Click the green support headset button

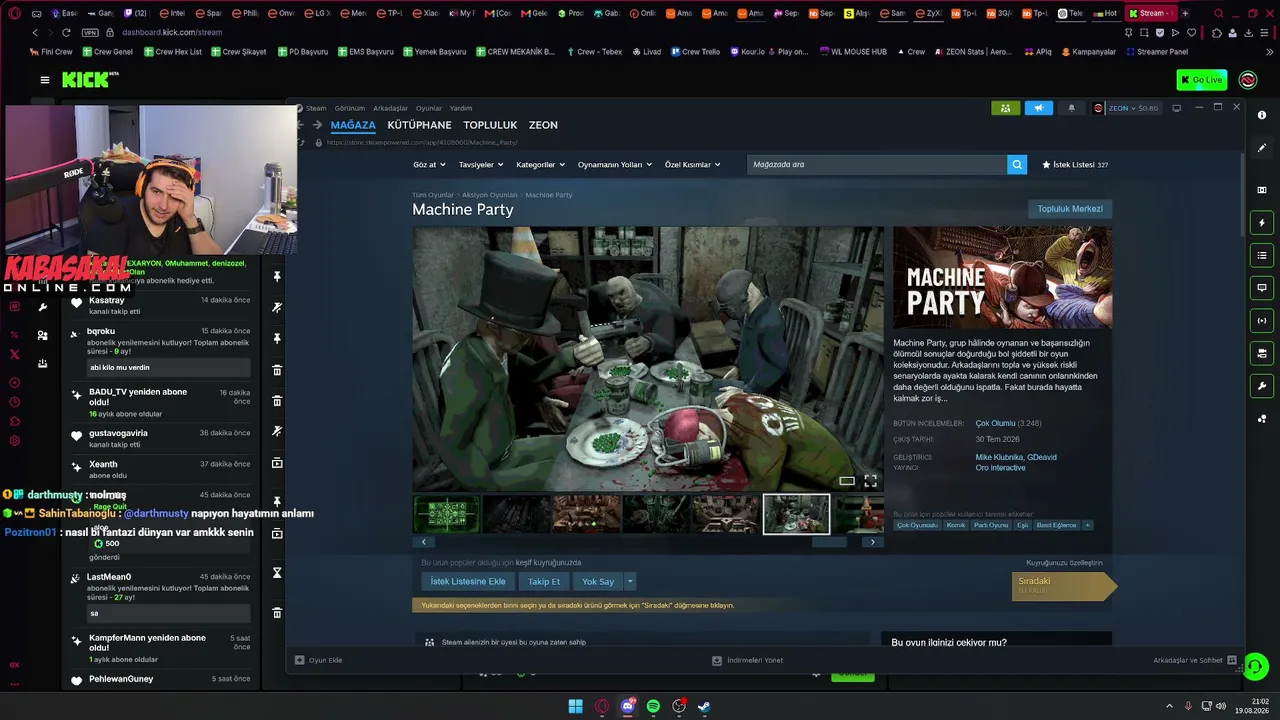click(1255, 666)
